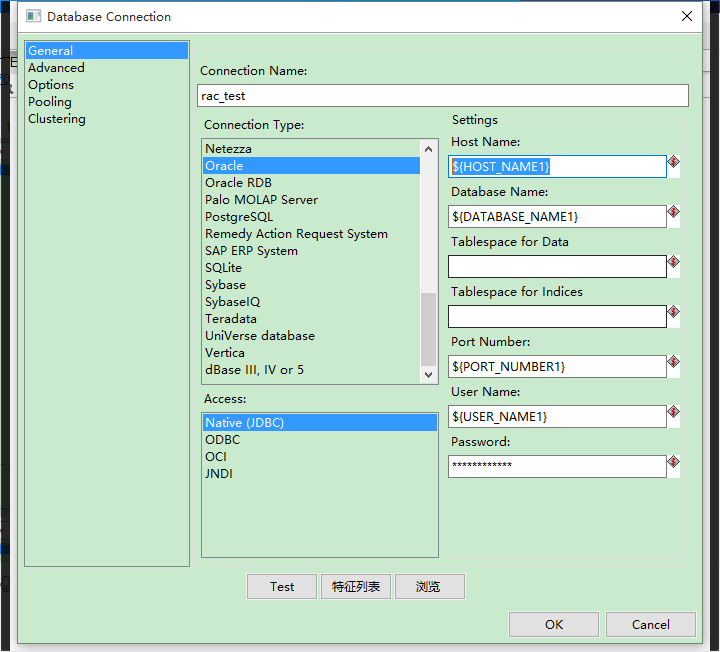Open variable picker next to Port Number field
720x652 pixels.
673,362
